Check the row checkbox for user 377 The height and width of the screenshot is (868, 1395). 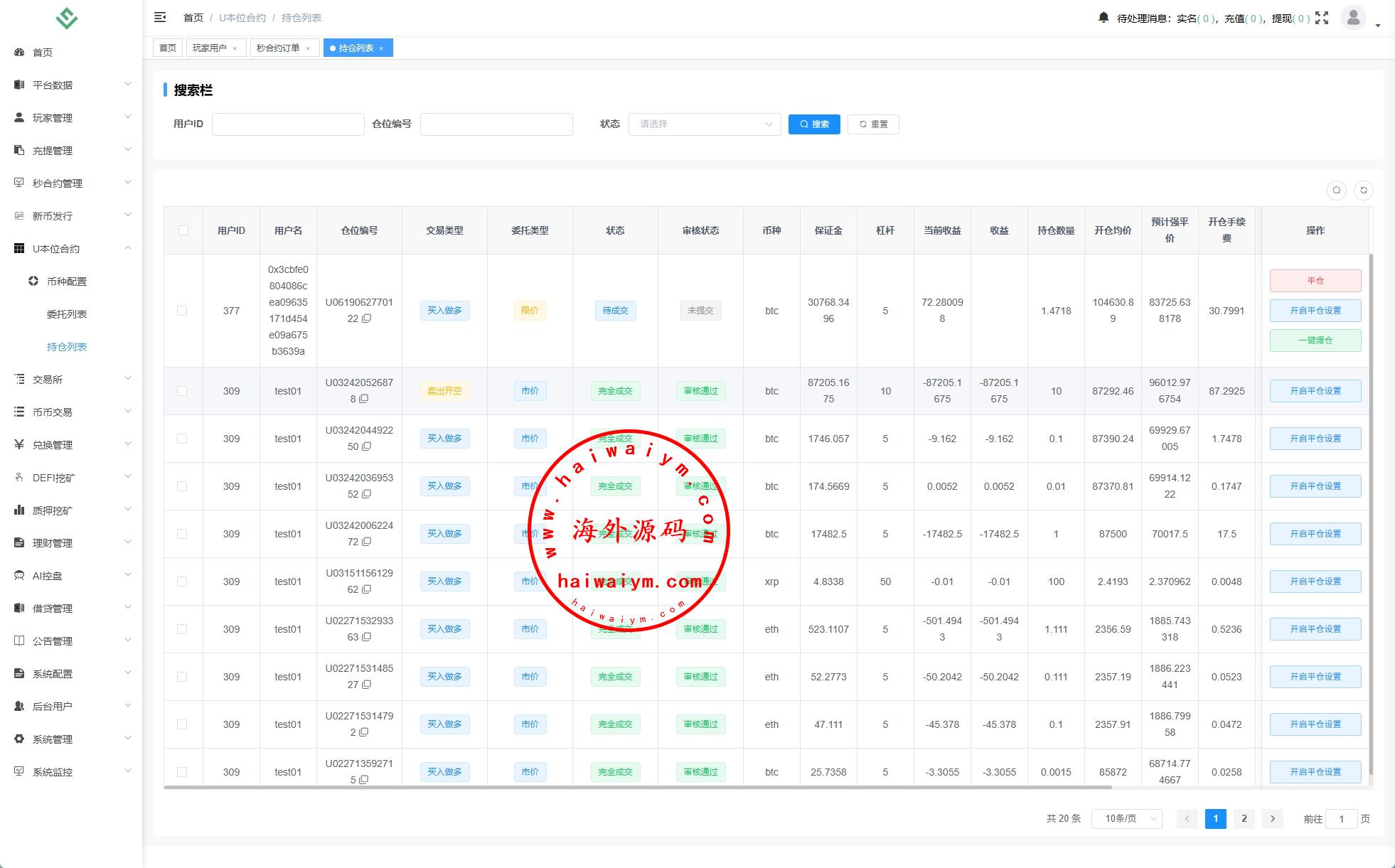tap(182, 311)
